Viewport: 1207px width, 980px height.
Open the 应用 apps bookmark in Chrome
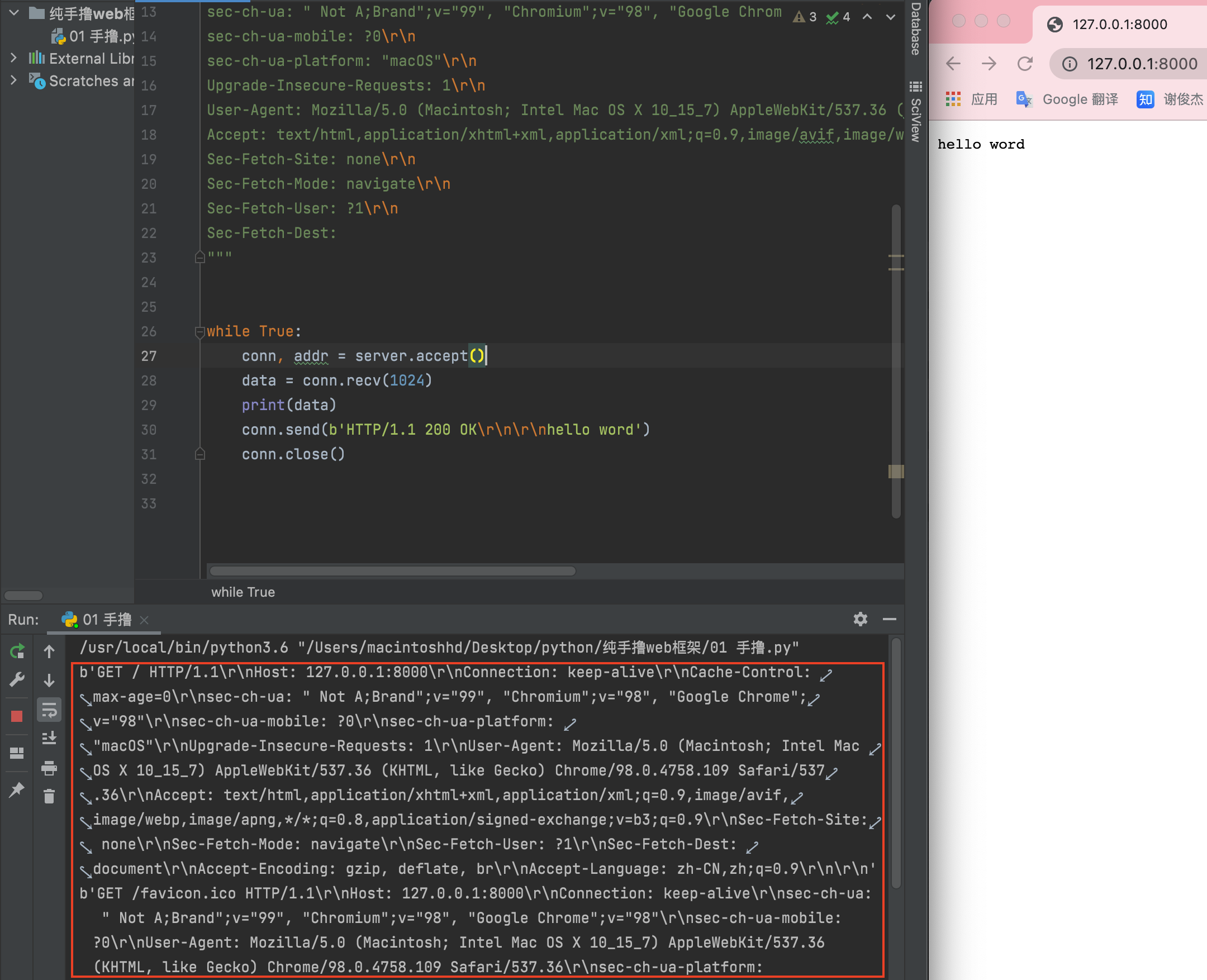(972, 99)
